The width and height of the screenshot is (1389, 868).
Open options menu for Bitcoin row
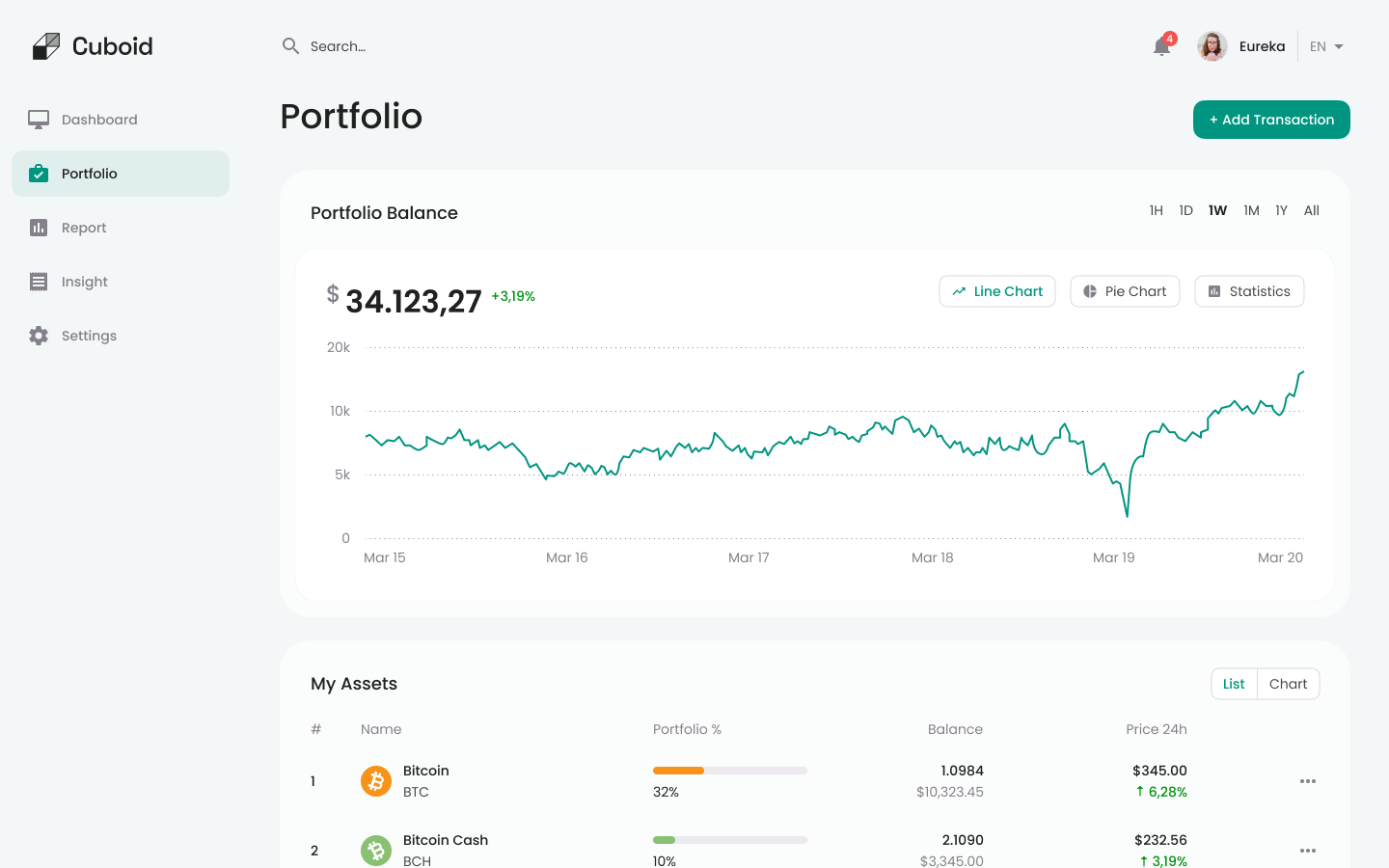point(1308,781)
